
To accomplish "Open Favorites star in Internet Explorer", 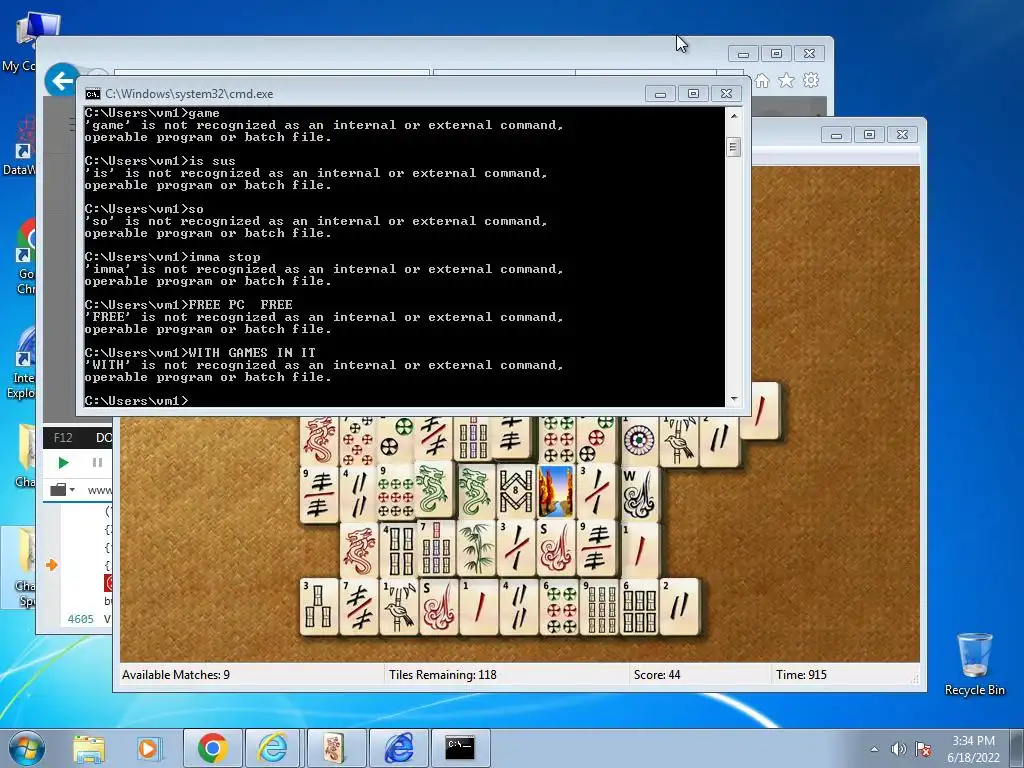I will tap(786, 80).
